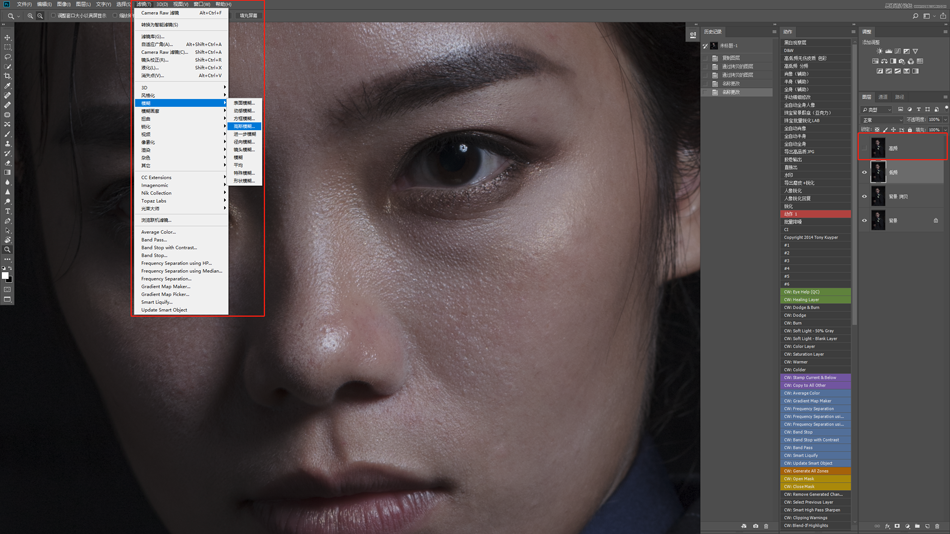Select last history state in History panel
The image size is (950, 534).
[x=737, y=92]
